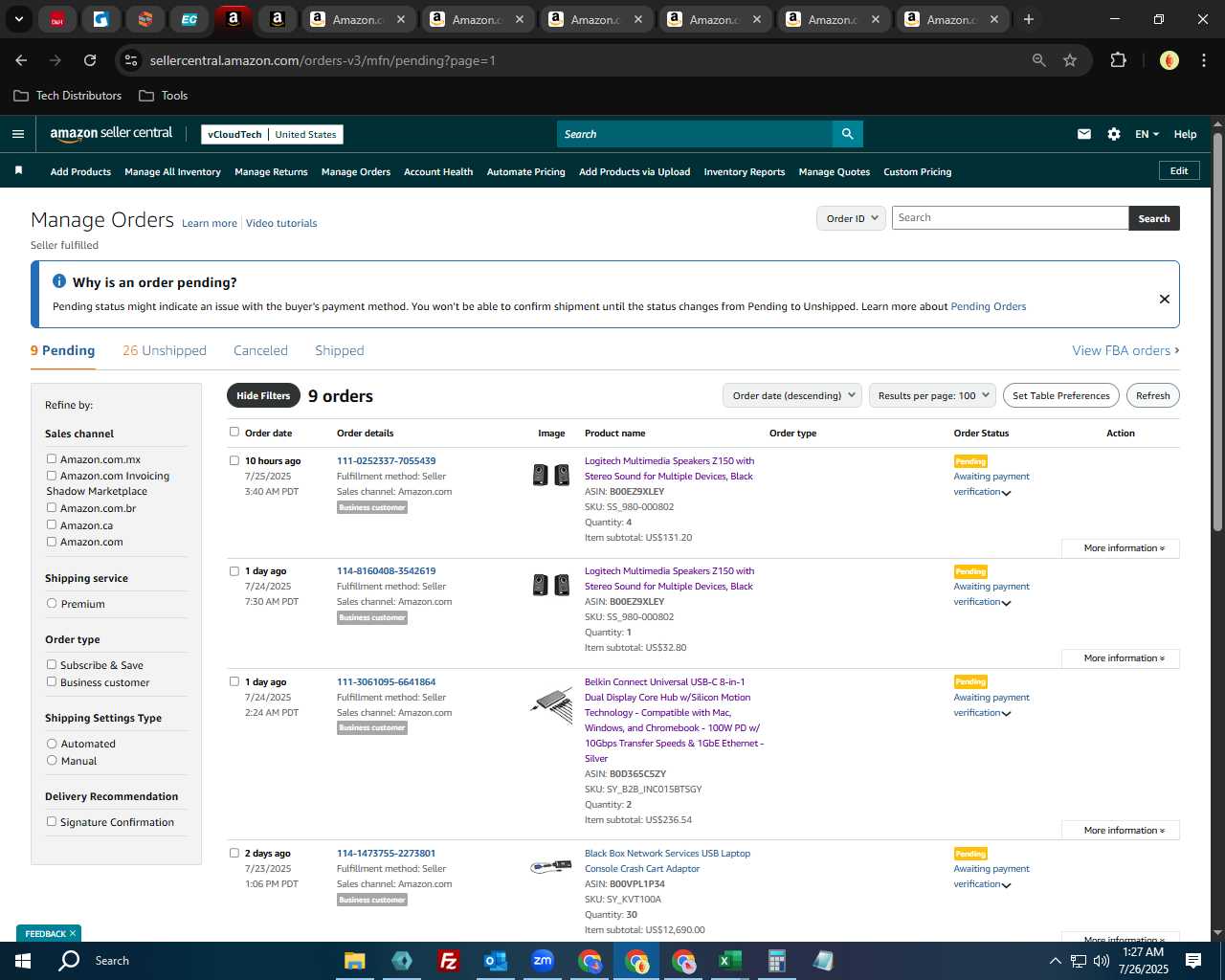1225x980 pixels.
Task: Open Account Health menu item
Action: (438, 172)
